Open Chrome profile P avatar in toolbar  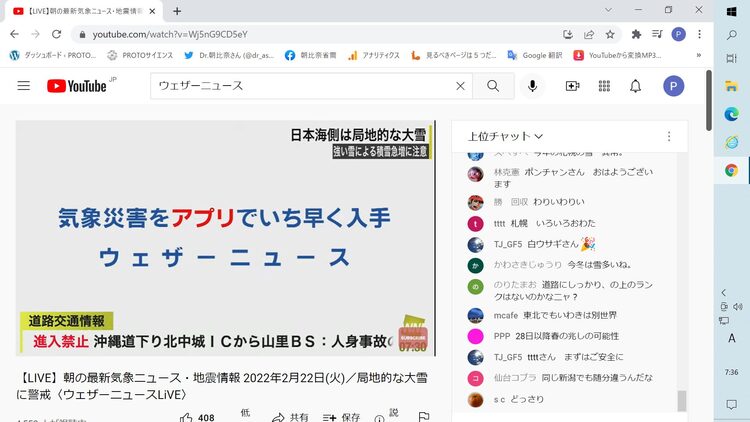(x=678, y=34)
